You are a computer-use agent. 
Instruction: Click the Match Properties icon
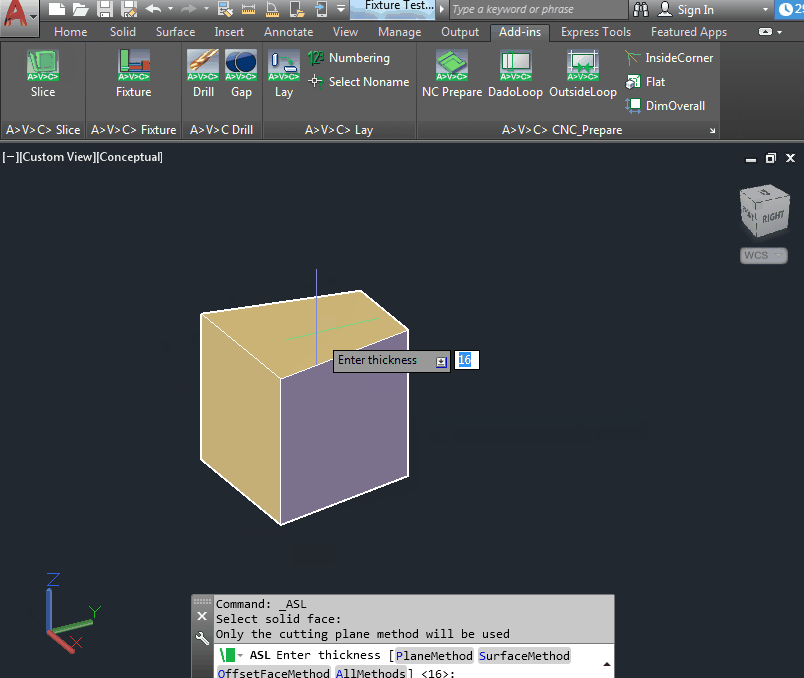225,9
